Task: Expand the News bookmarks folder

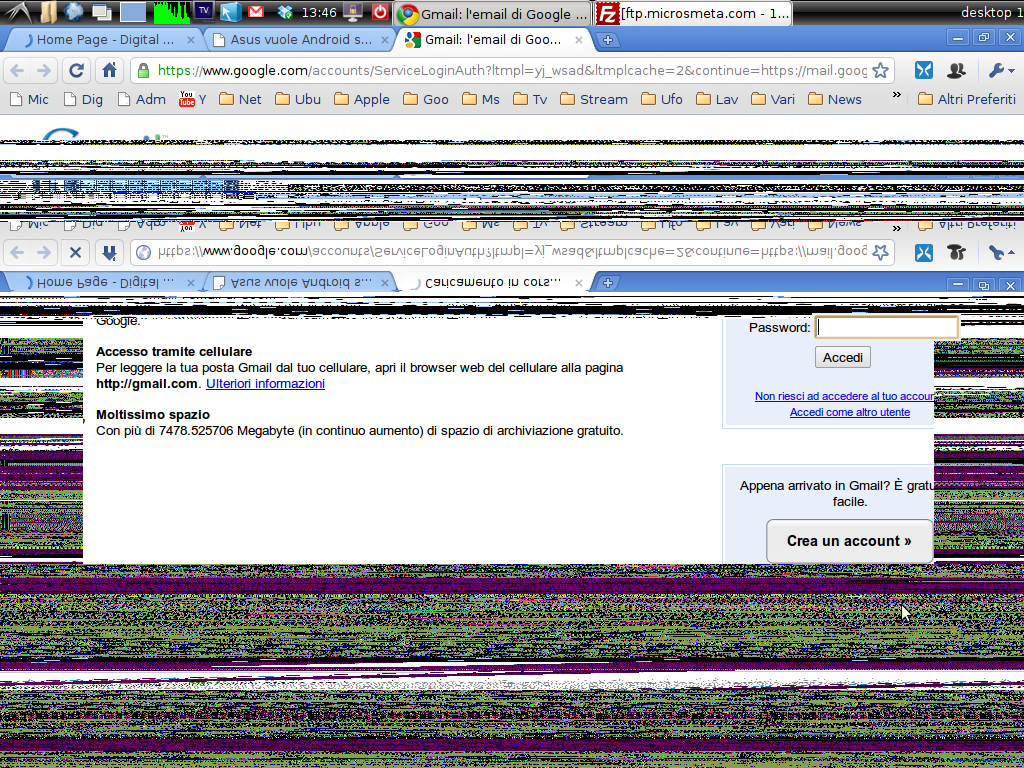Action: [835, 99]
